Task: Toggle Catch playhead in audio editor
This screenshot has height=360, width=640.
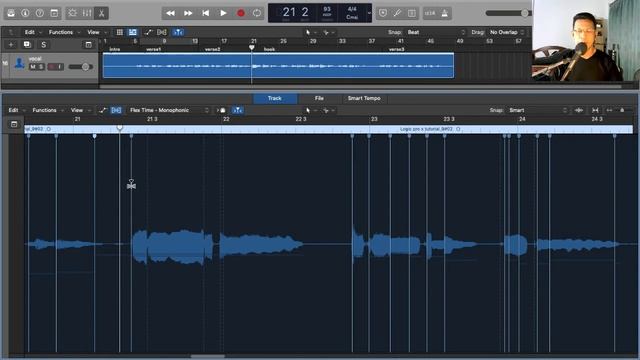Action: (238, 110)
